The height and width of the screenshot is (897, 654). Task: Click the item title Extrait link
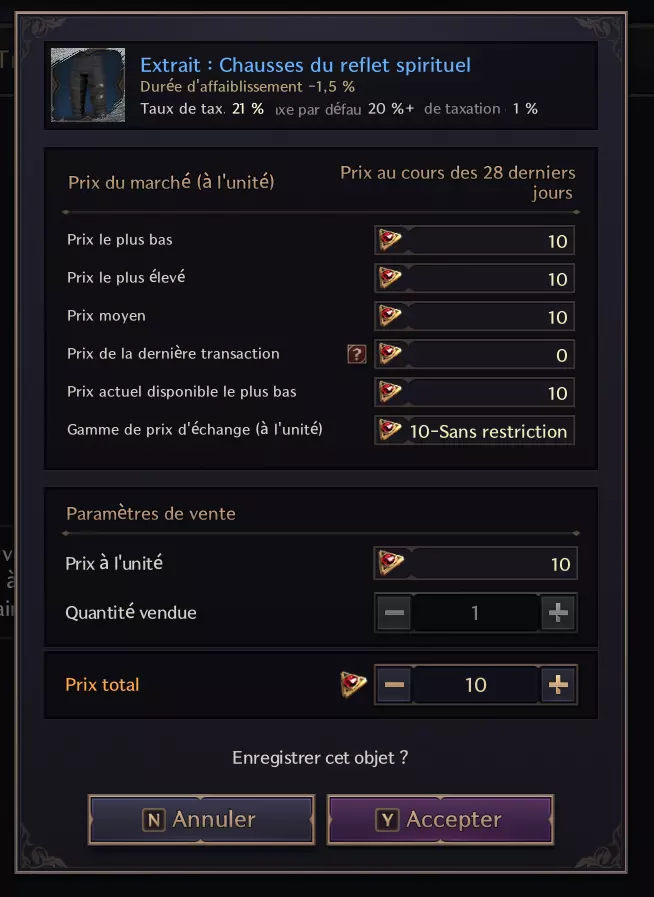(x=305, y=65)
